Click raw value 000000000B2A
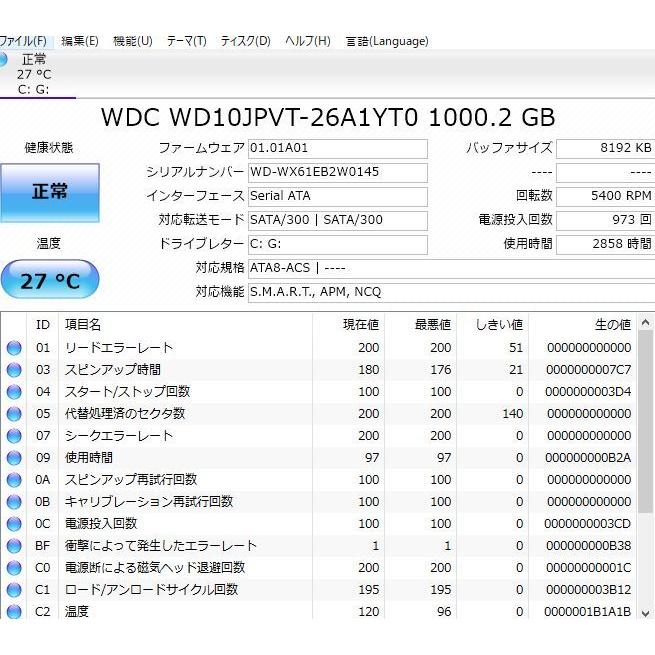The width and height of the screenshot is (655, 655). pos(588,458)
